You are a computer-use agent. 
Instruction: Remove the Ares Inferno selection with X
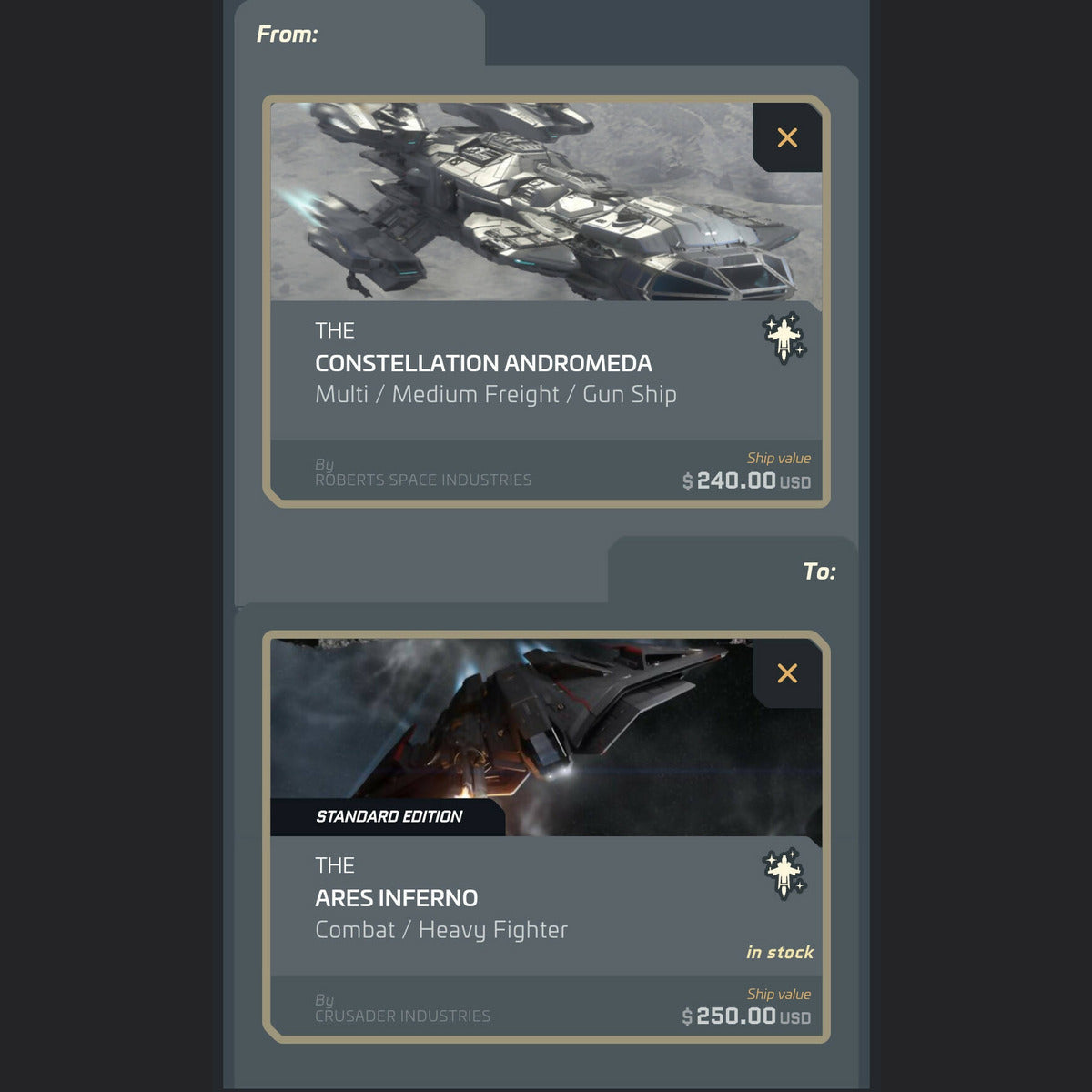787,673
